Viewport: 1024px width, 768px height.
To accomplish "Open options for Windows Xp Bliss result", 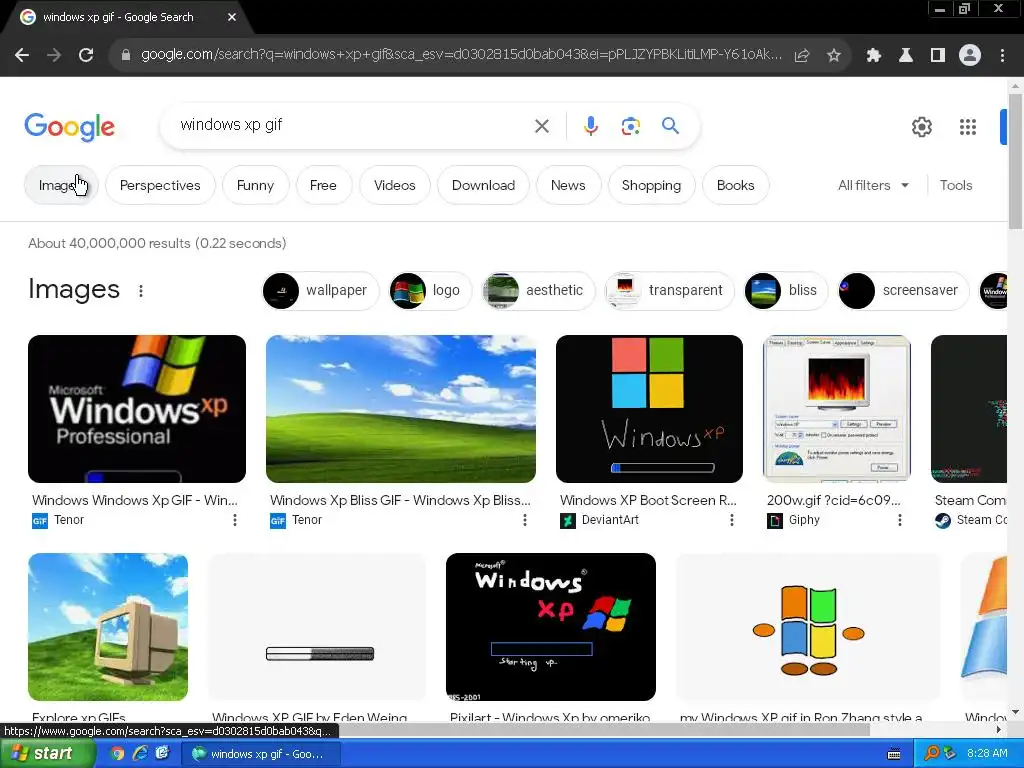I will (524, 520).
